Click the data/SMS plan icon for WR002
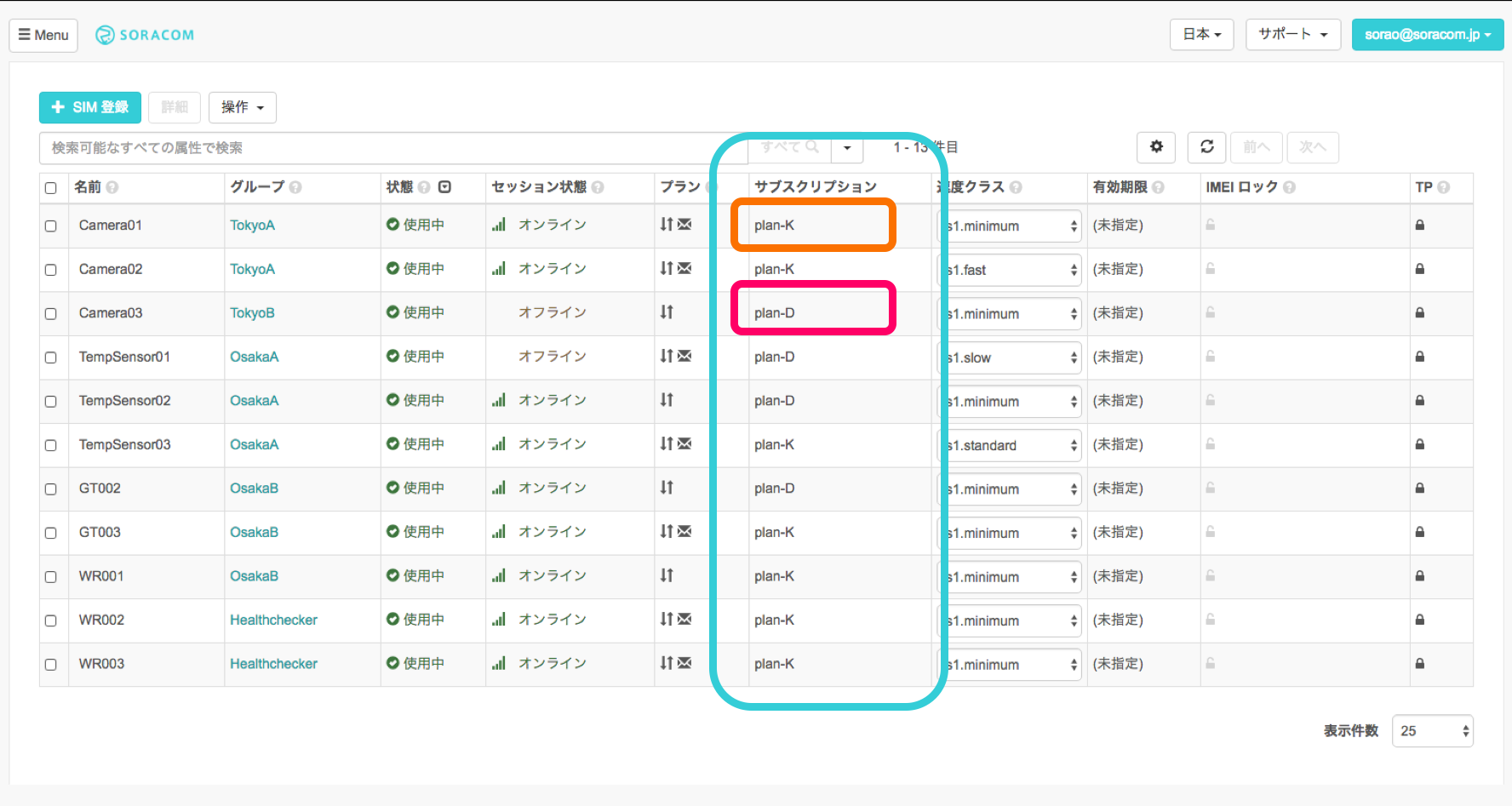 (x=676, y=620)
